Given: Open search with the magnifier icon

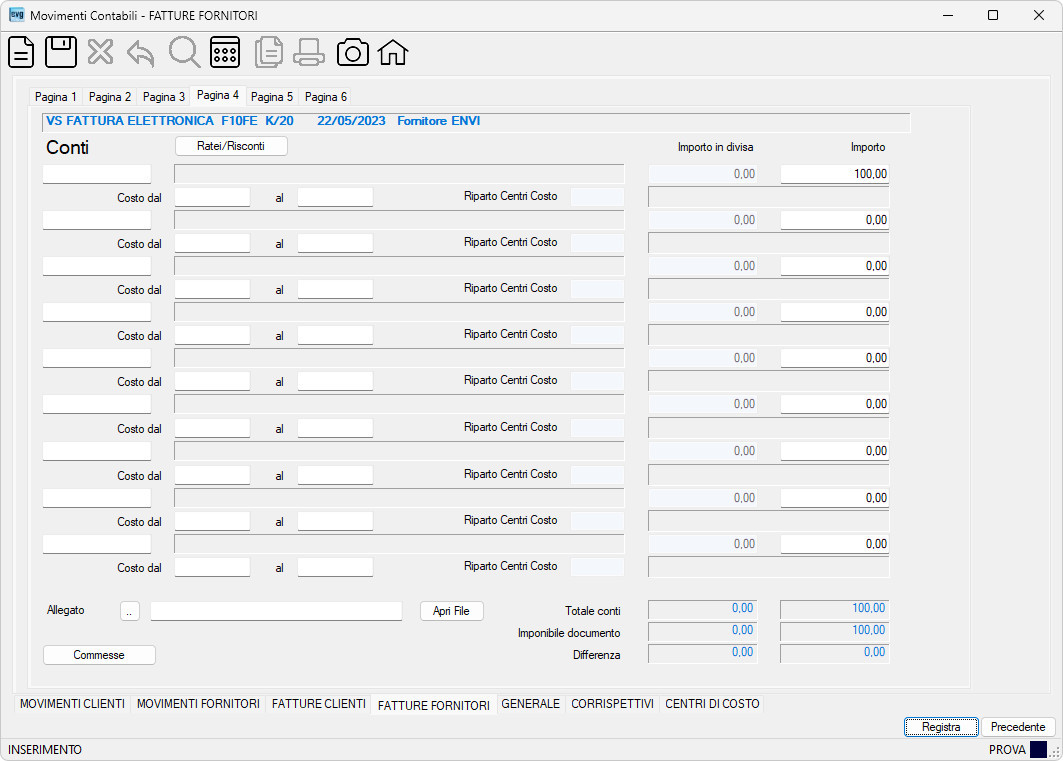Looking at the screenshot, I should [184, 52].
